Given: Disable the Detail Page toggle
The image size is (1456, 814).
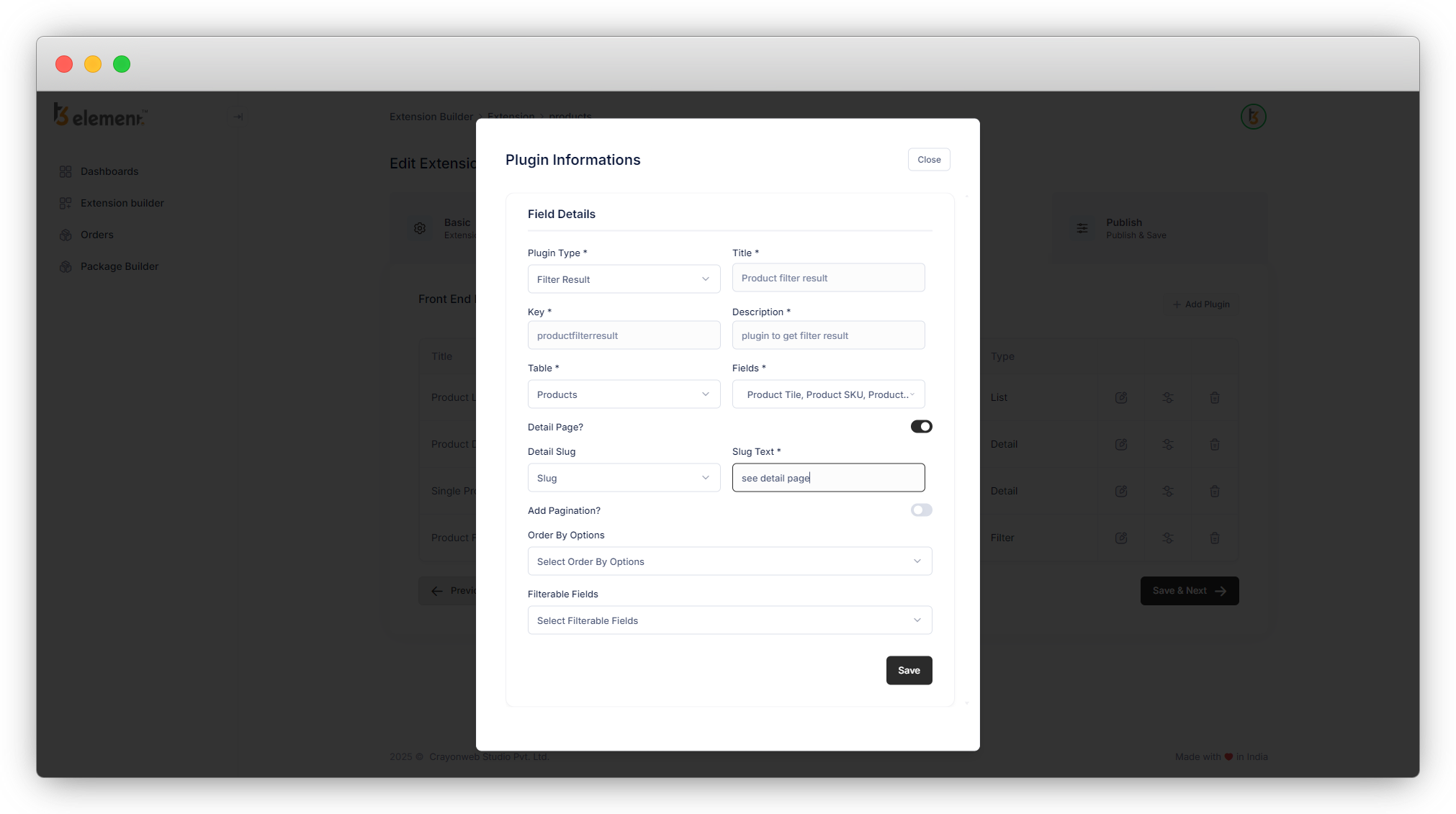Looking at the screenshot, I should (x=921, y=427).
